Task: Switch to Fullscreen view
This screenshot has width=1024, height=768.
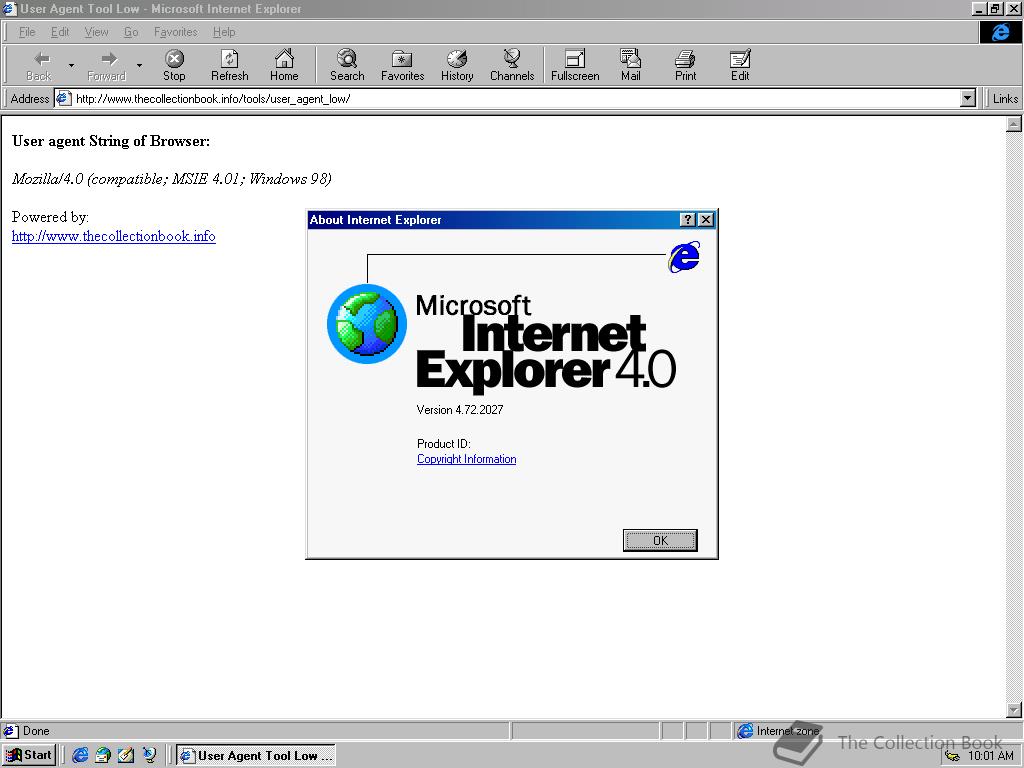Action: click(575, 65)
